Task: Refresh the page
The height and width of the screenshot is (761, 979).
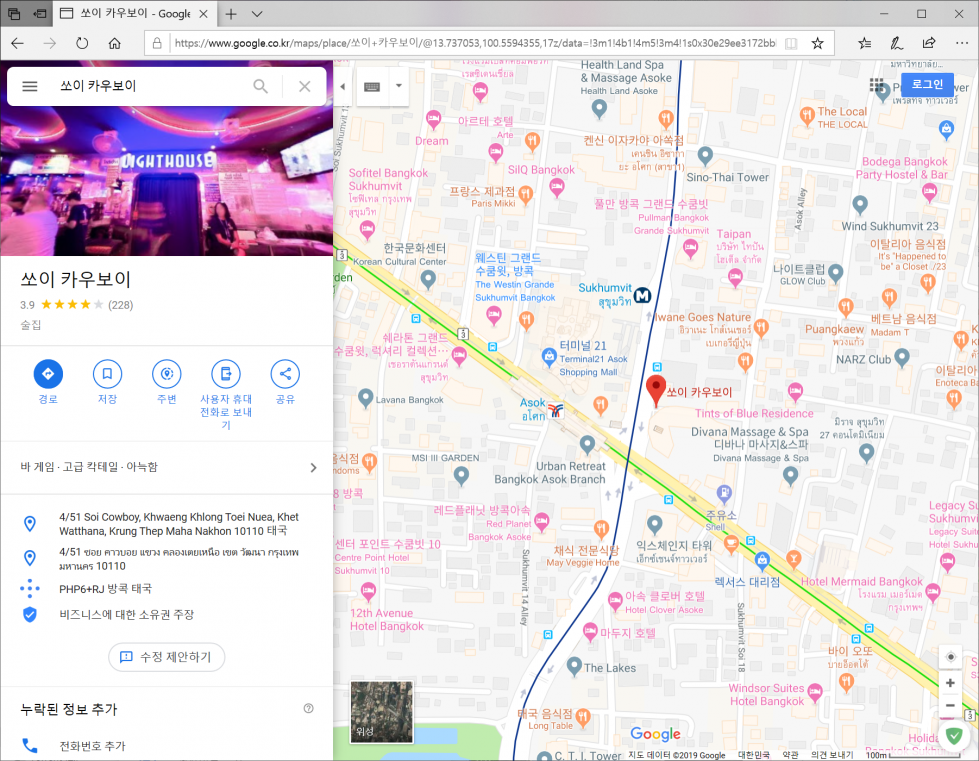Action: pyautogui.click(x=82, y=43)
